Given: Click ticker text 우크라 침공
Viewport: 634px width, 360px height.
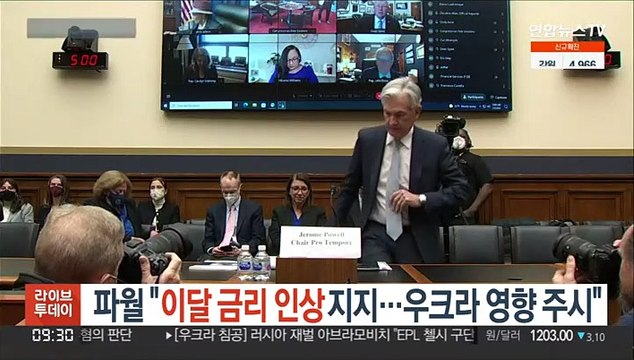Looking at the screenshot, I should click(x=211, y=336).
